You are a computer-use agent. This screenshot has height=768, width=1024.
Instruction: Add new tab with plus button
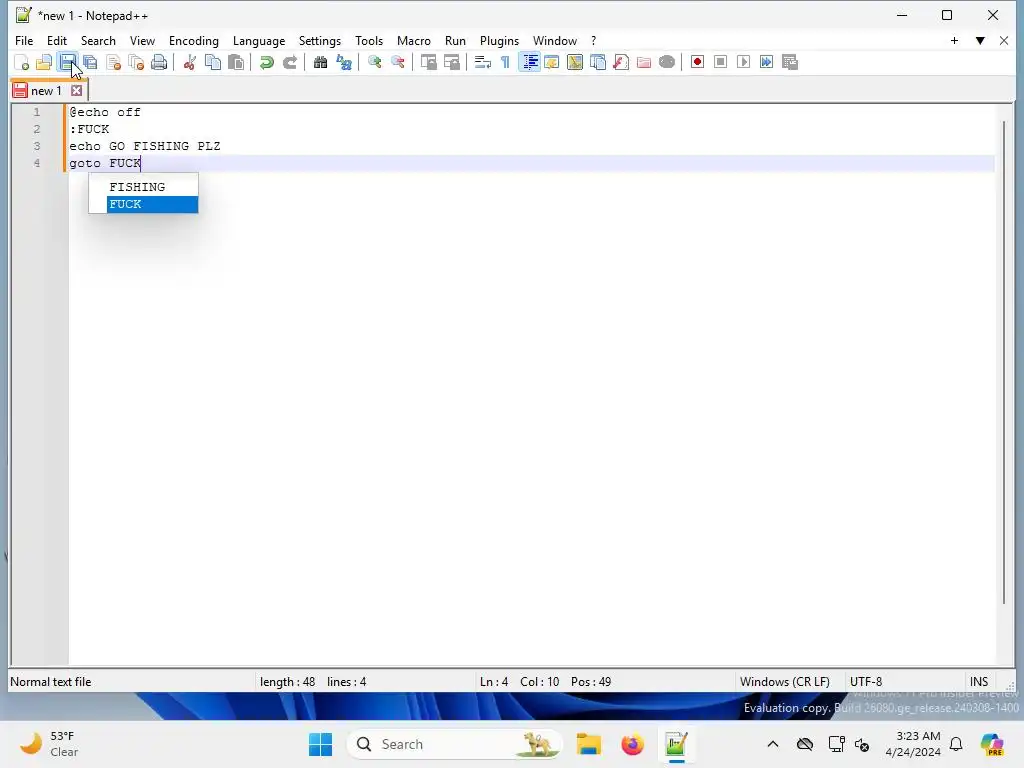point(954,40)
